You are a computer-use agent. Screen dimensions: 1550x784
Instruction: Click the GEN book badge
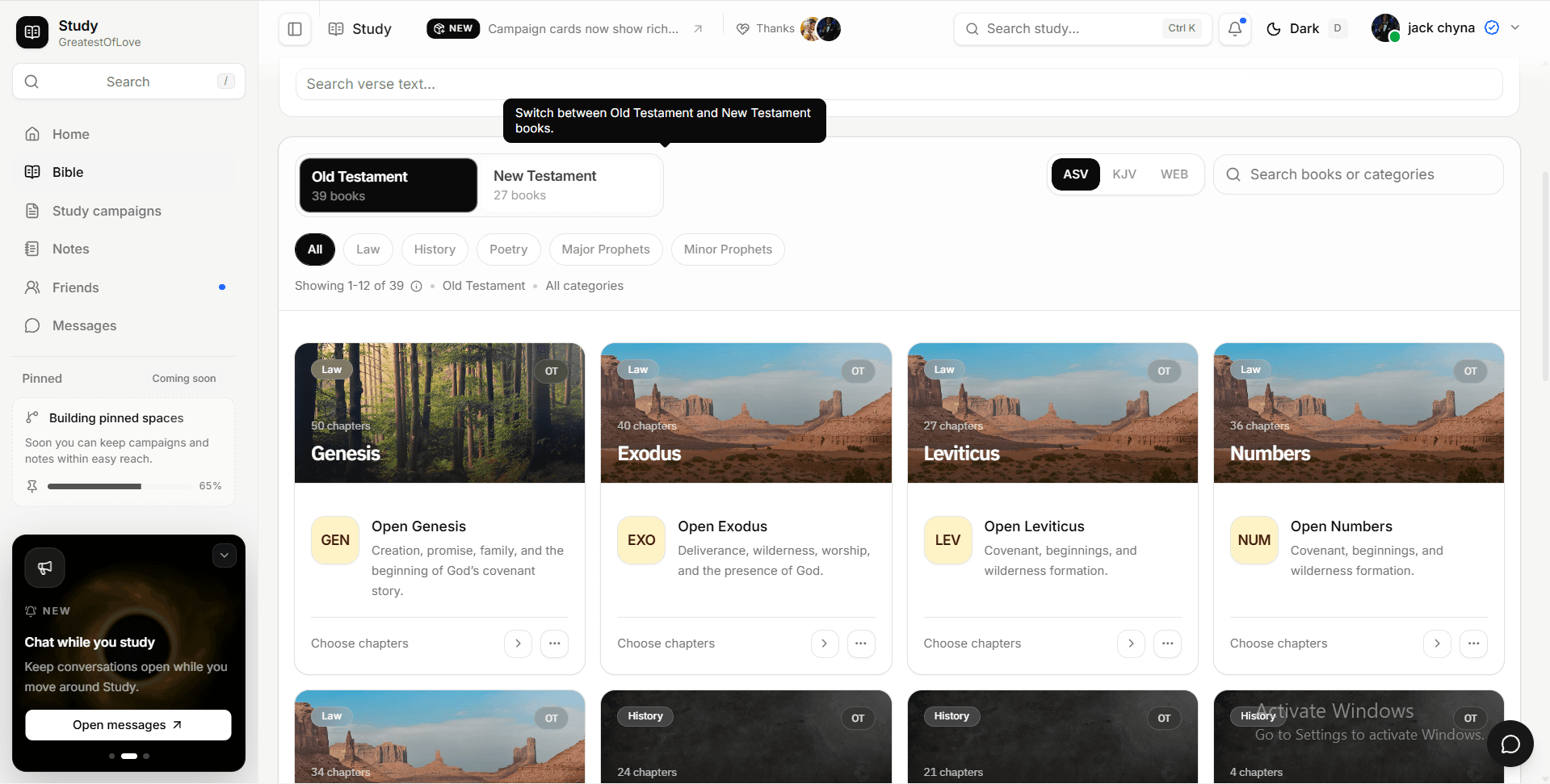pos(335,540)
